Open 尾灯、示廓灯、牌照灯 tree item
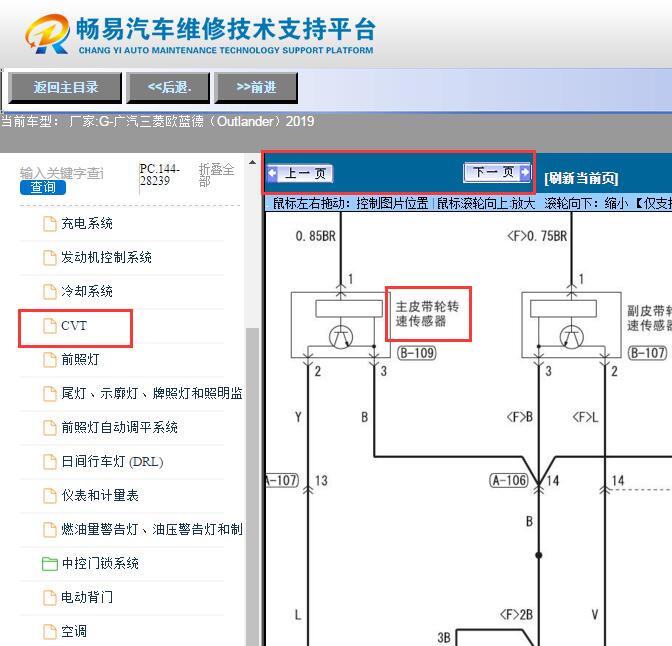This screenshot has width=672, height=646. click(152, 393)
